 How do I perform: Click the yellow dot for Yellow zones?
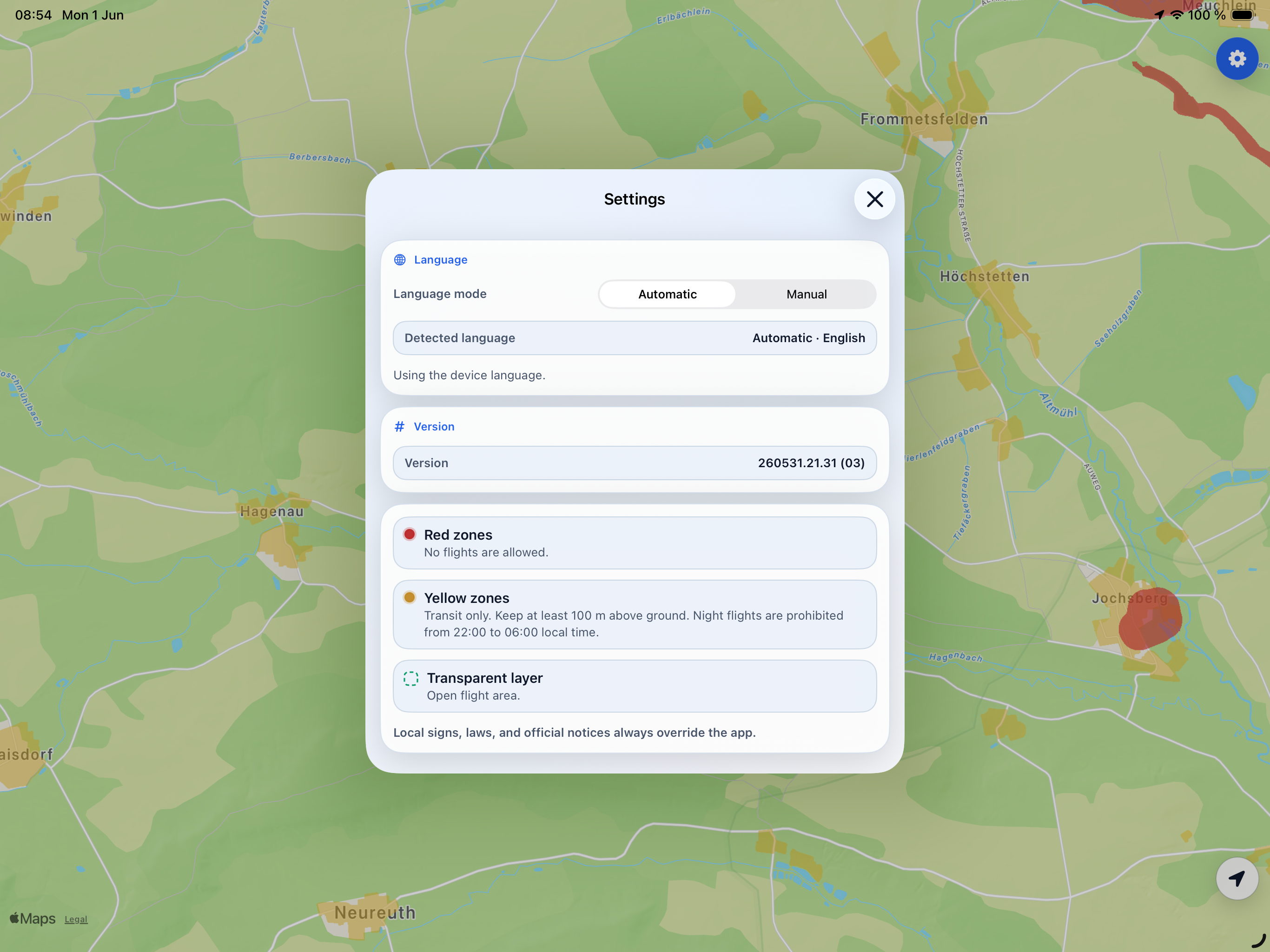[410, 597]
